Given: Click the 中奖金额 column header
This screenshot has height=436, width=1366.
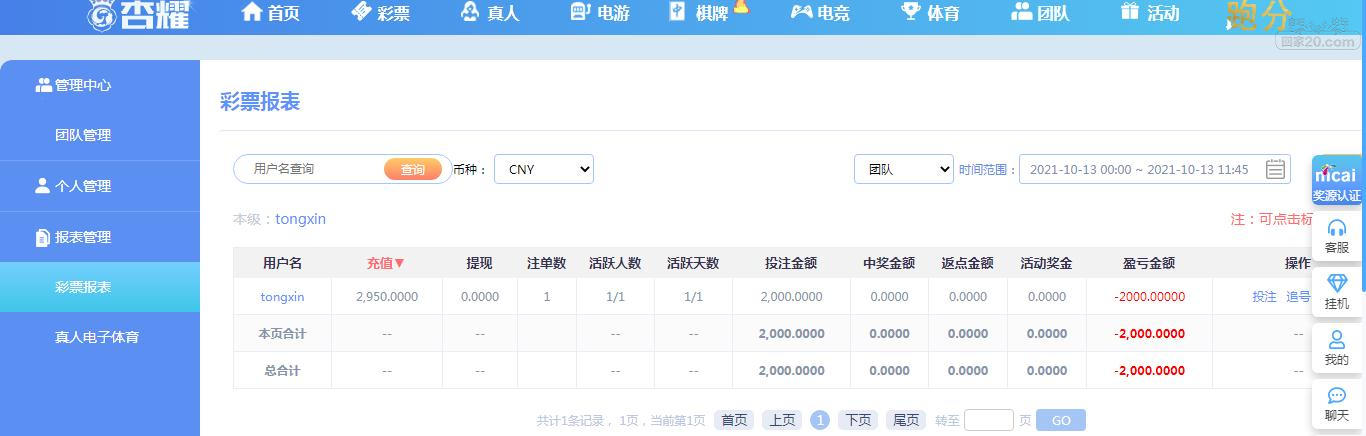Looking at the screenshot, I should tap(889, 263).
